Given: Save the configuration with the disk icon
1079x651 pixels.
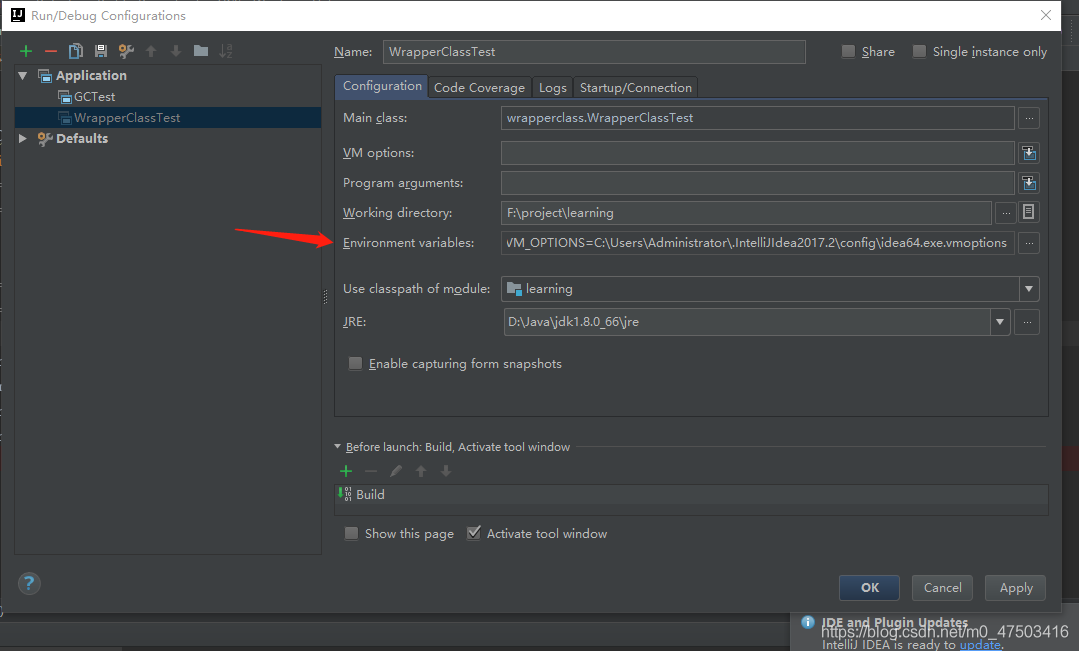Looking at the screenshot, I should coord(100,51).
